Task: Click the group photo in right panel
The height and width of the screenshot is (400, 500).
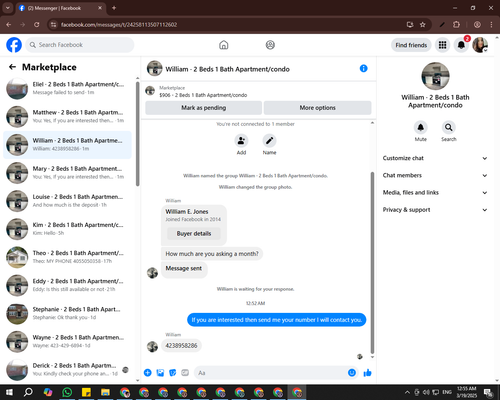Action: (435, 76)
